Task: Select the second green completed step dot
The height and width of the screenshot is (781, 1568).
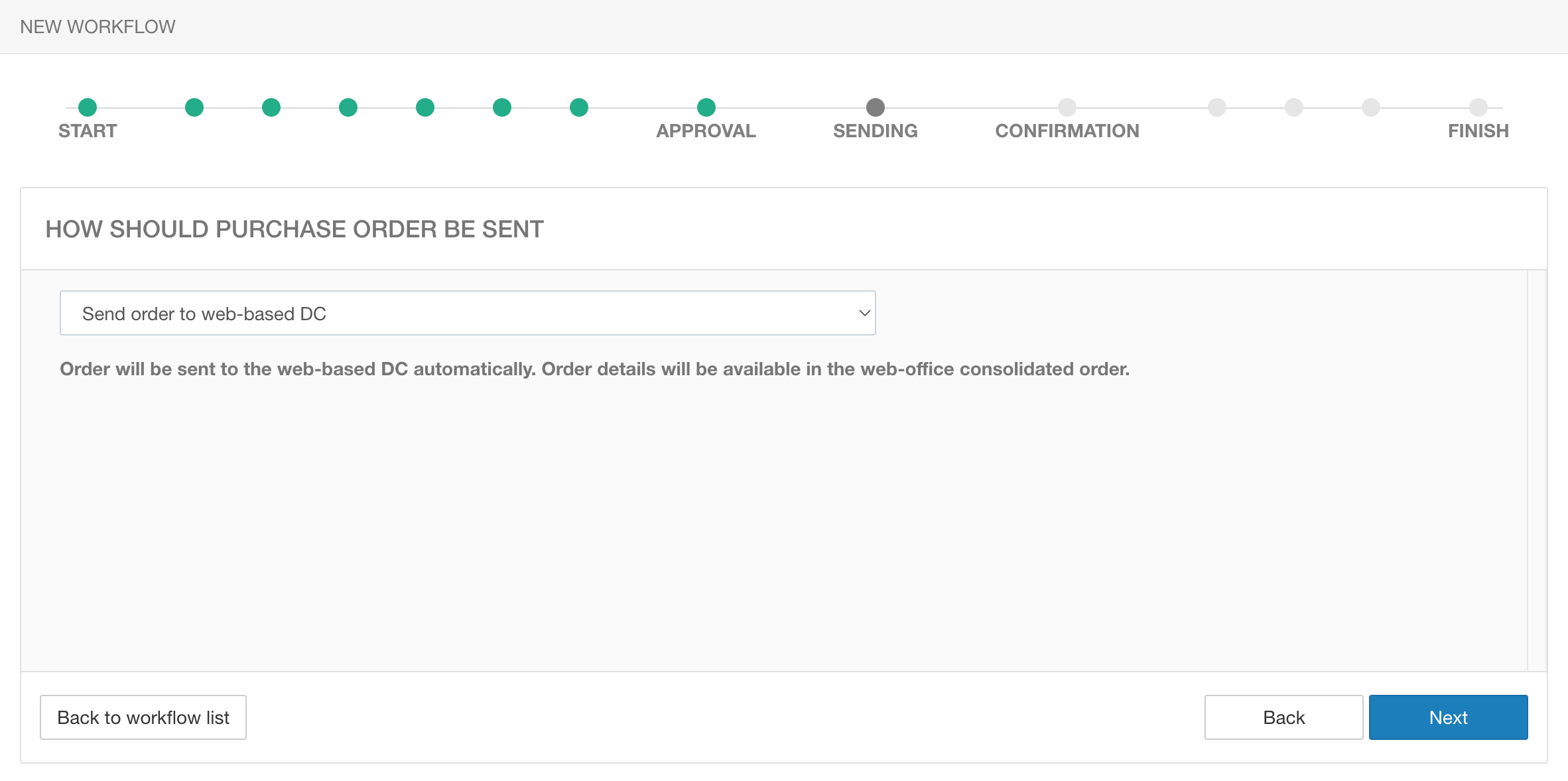Action: click(x=194, y=107)
